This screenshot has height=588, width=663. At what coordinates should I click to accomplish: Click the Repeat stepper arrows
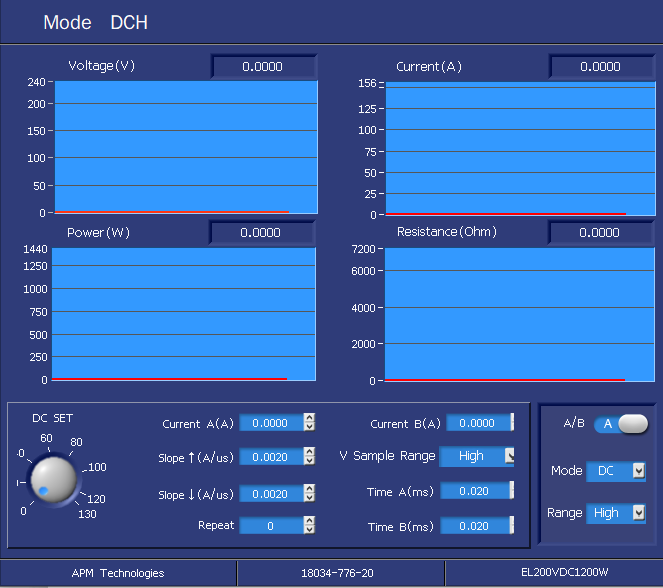tap(309, 525)
